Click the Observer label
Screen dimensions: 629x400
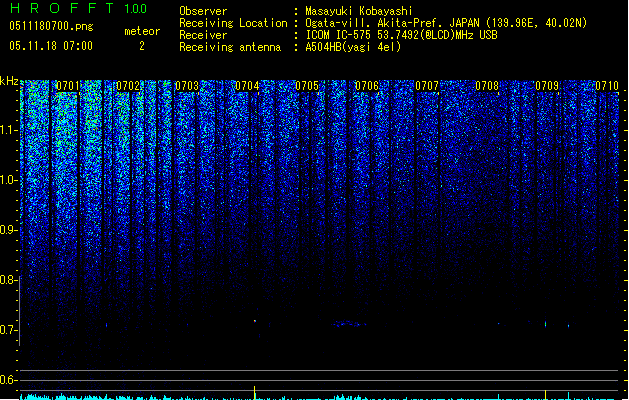[x=203, y=11]
